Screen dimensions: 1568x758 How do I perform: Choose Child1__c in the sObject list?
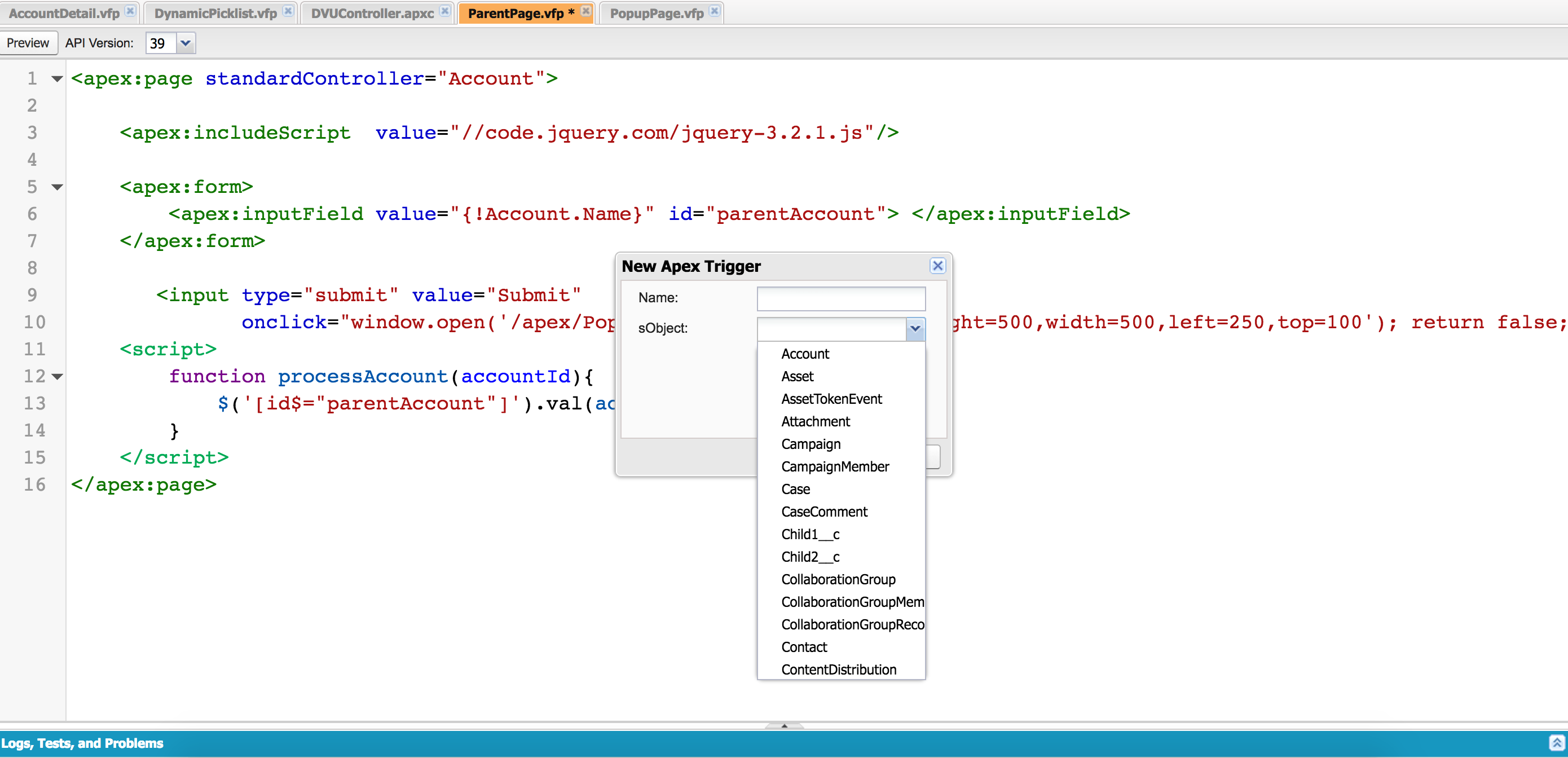840,534
